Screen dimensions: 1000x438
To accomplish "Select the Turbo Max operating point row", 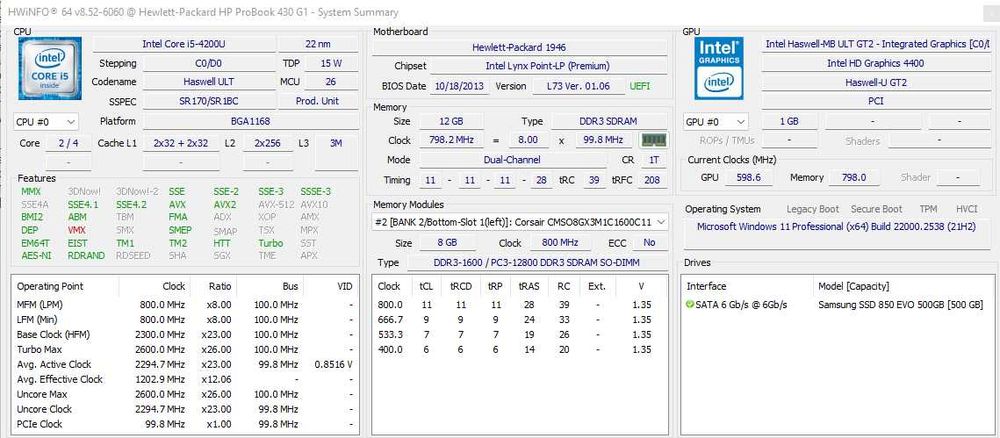I will 185,349.
